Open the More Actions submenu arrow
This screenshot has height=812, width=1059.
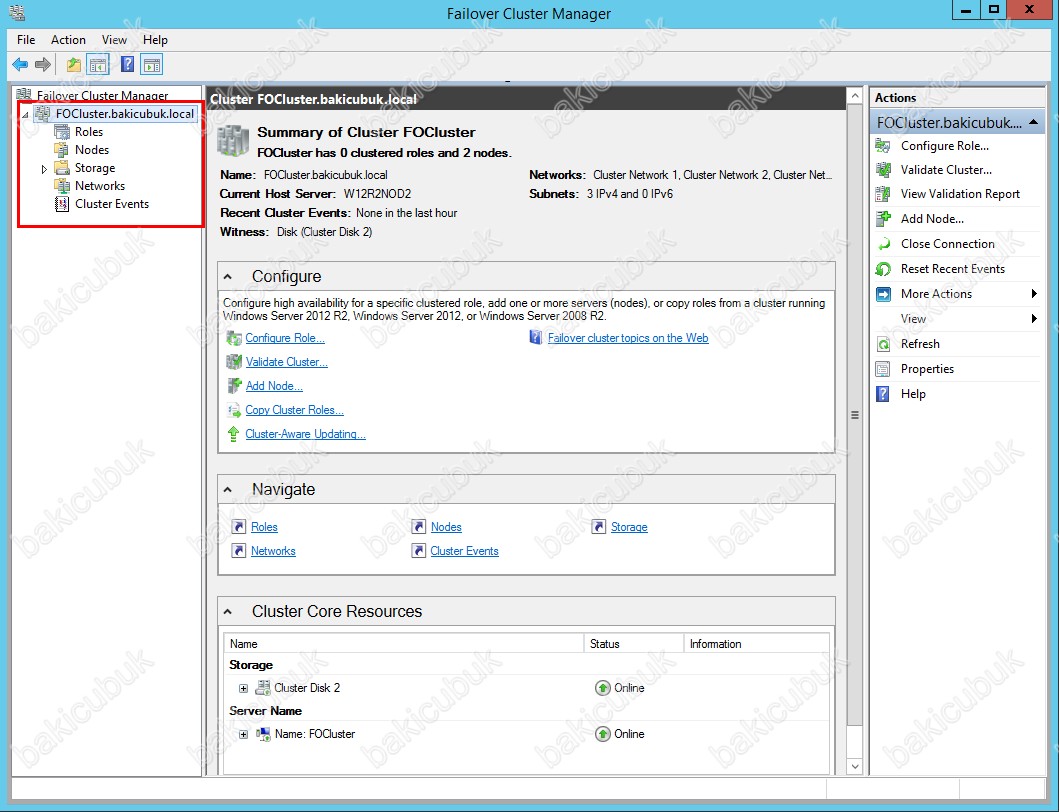pos(1034,293)
